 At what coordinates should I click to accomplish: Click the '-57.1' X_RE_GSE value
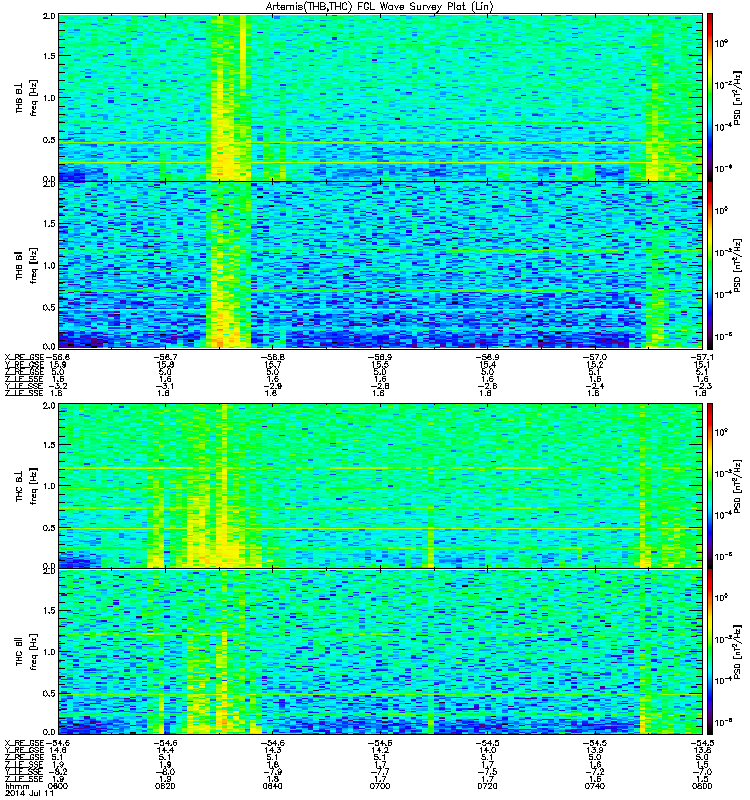point(702,357)
